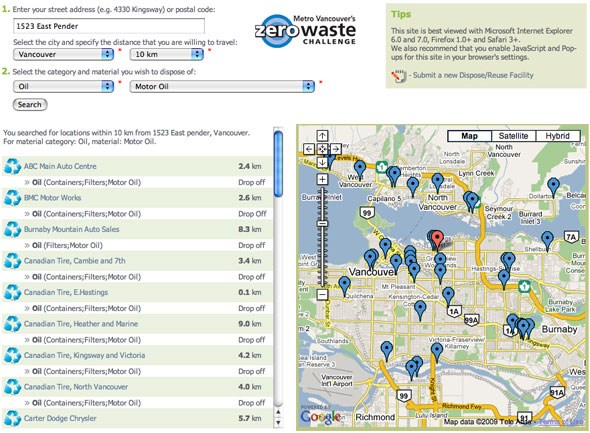Open the ABC Main Auto Centre result
The width and height of the screenshot is (590, 433).
(x=60, y=166)
